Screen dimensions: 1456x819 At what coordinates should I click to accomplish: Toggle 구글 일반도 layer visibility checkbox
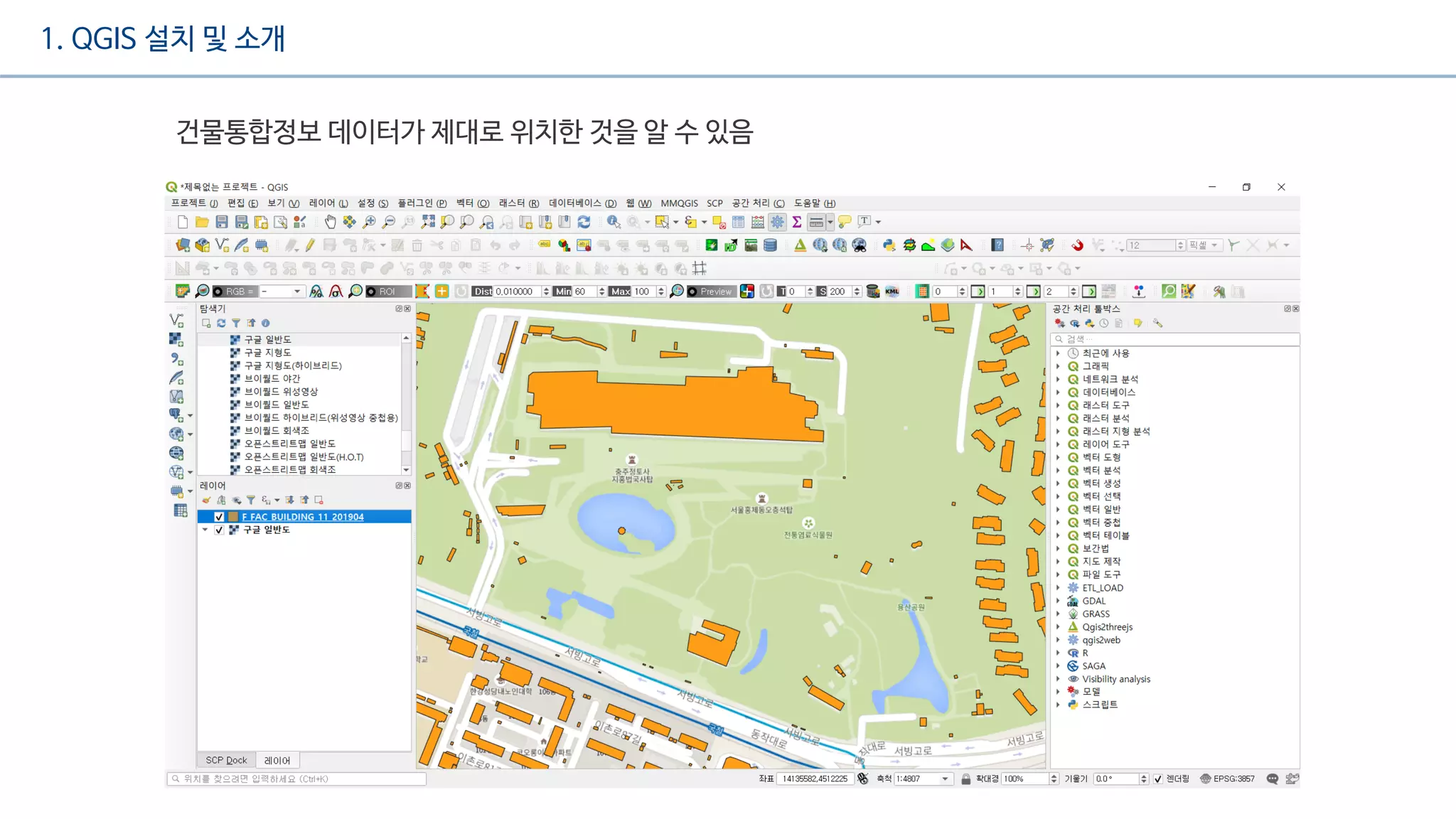[219, 530]
